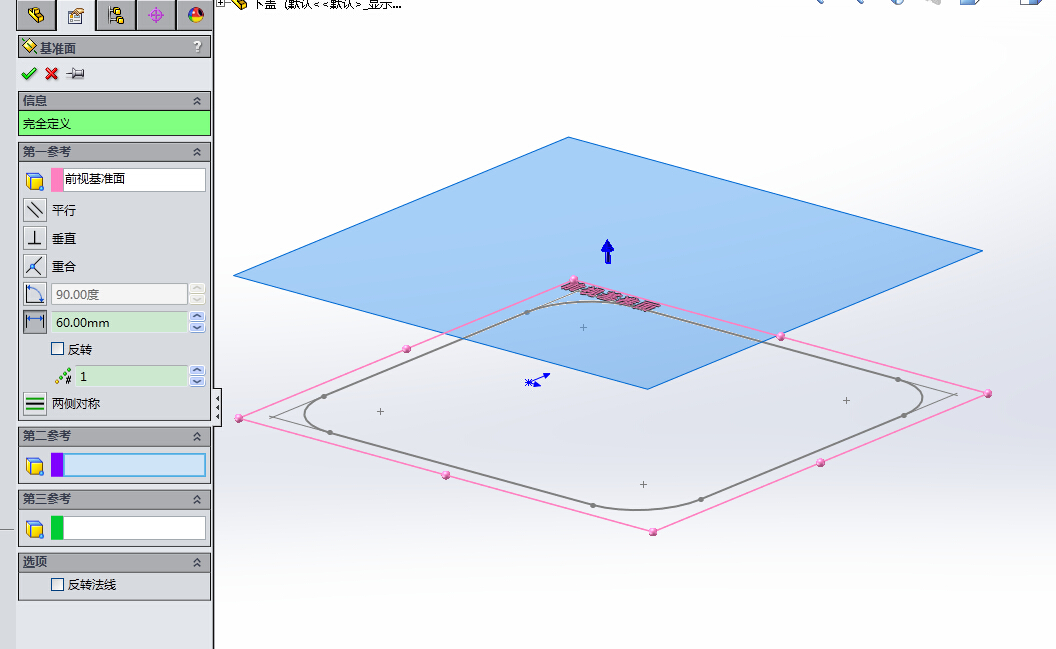Screen dimensions: 1056x649
Task: Open help for the 基准面 panel
Action: [x=197, y=47]
